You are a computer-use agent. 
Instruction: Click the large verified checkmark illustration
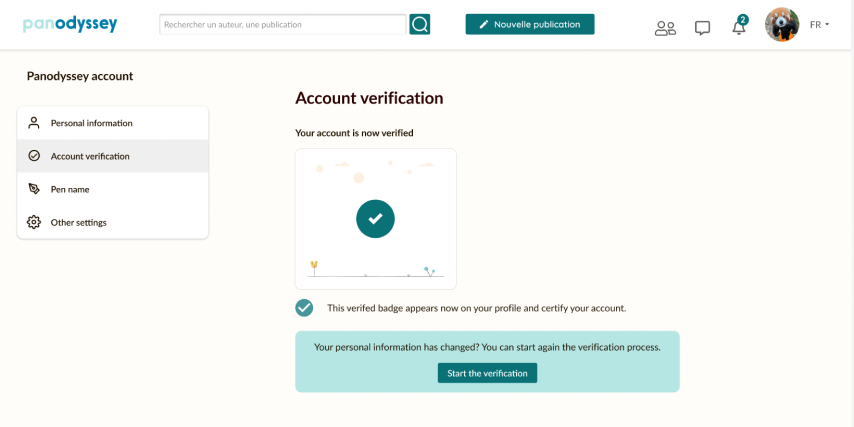tap(375, 218)
